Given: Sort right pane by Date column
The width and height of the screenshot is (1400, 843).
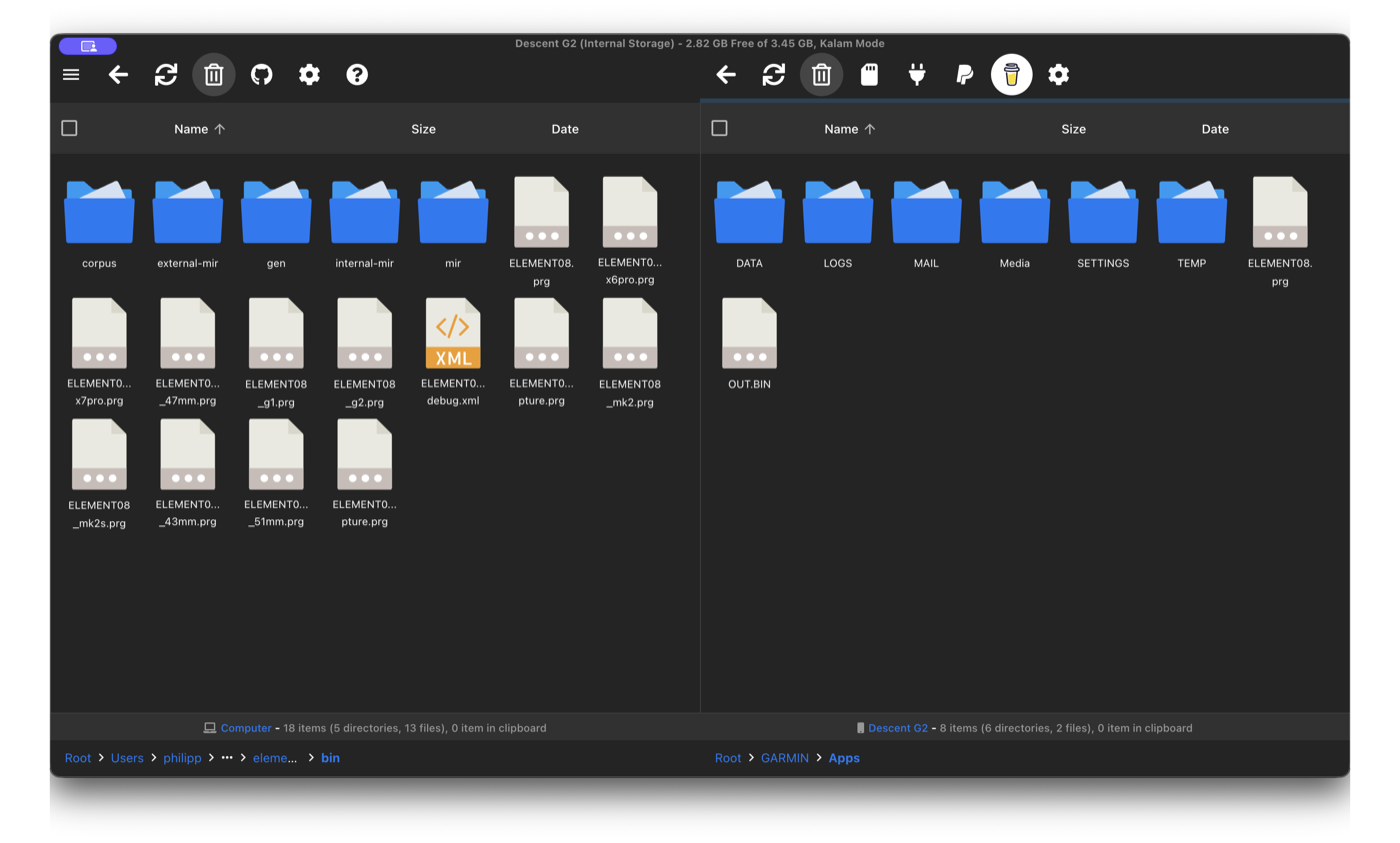Looking at the screenshot, I should pyautogui.click(x=1215, y=129).
